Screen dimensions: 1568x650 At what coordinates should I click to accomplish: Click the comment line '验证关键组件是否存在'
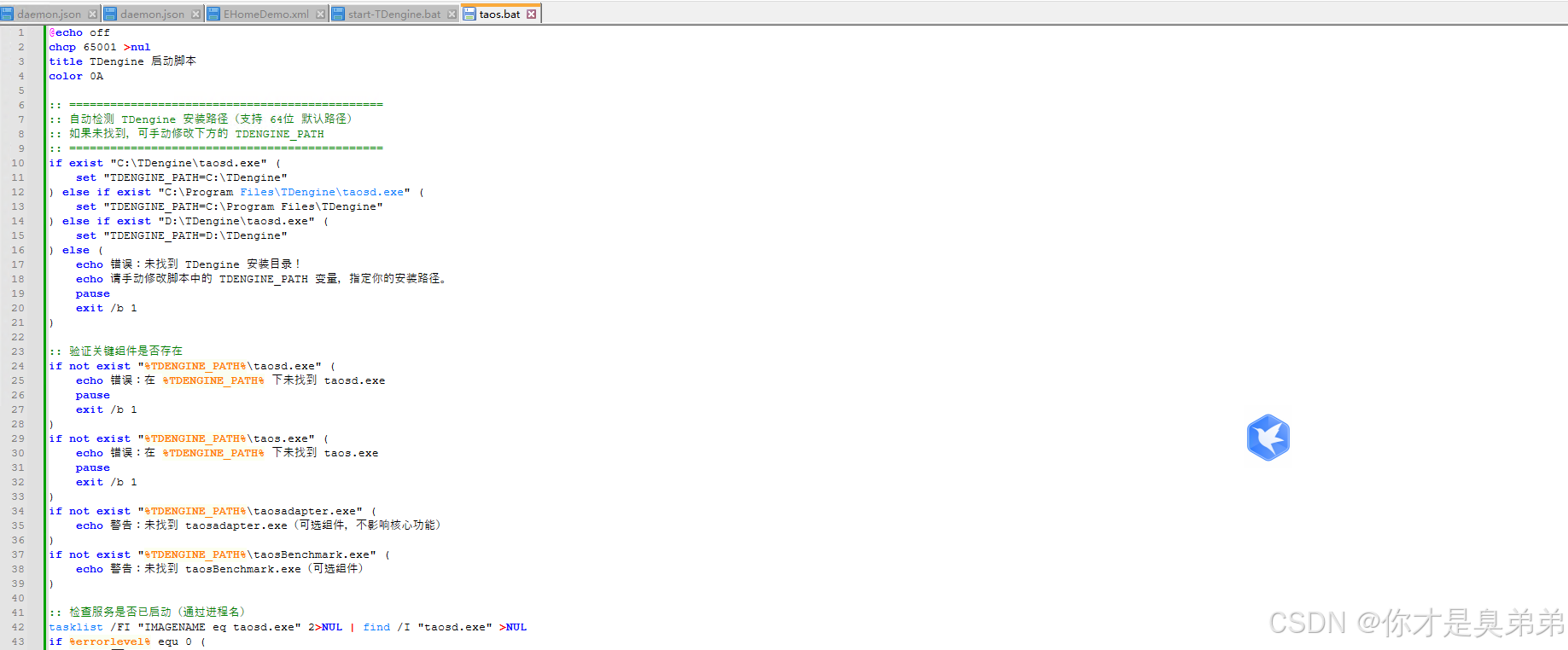click(x=115, y=351)
